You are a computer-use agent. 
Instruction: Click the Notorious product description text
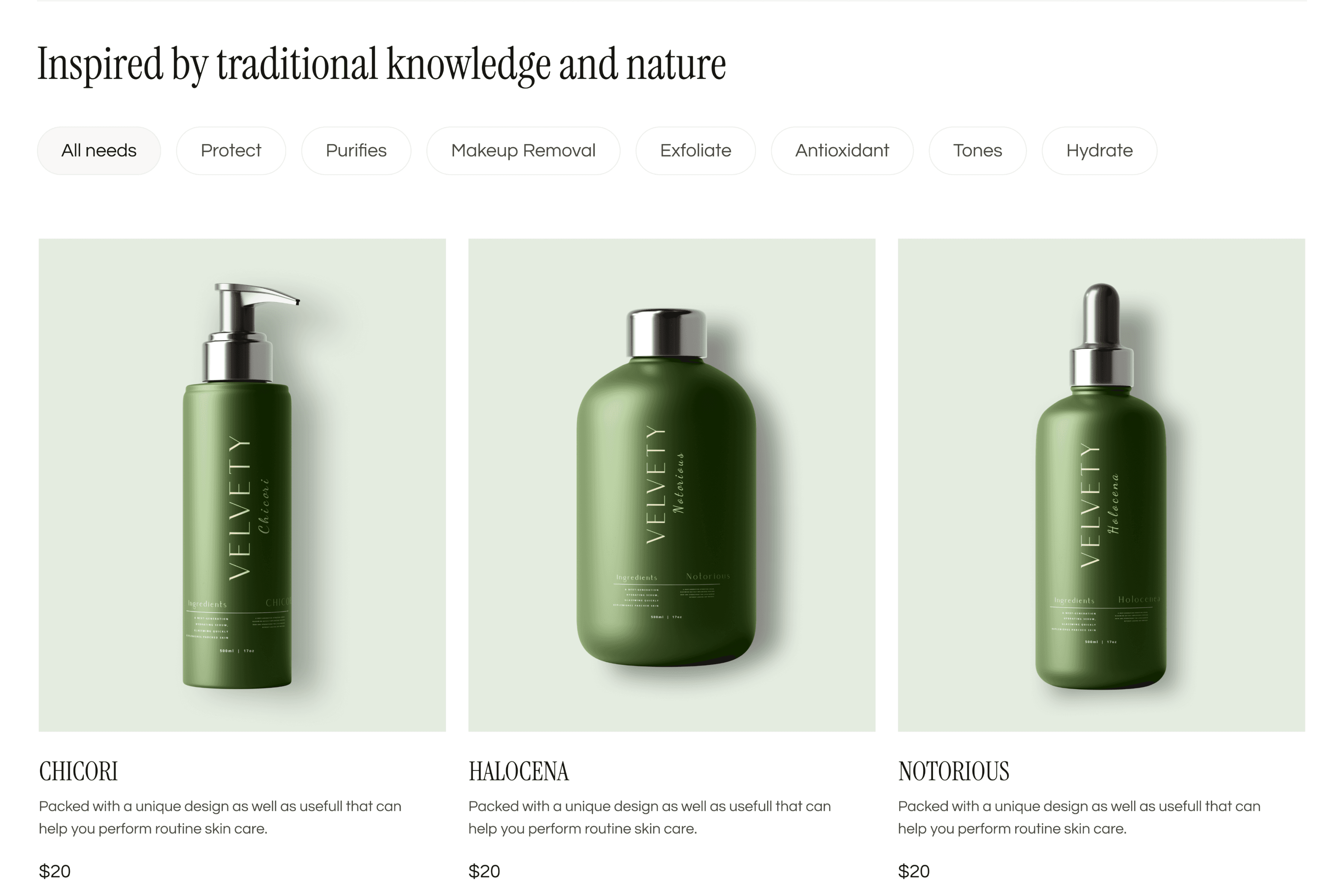tap(1079, 818)
